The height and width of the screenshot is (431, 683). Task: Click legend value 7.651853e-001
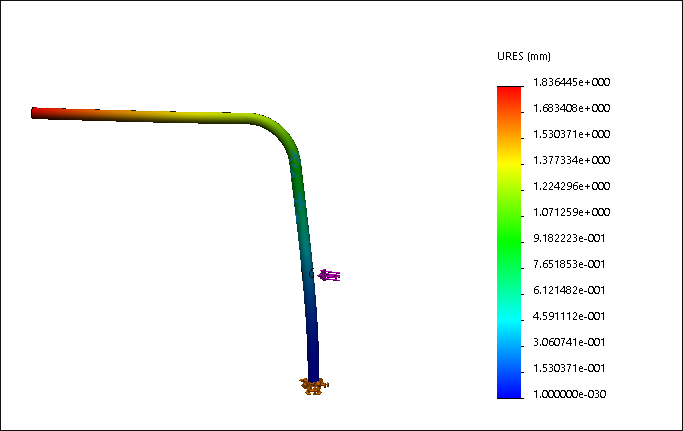click(x=569, y=264)
